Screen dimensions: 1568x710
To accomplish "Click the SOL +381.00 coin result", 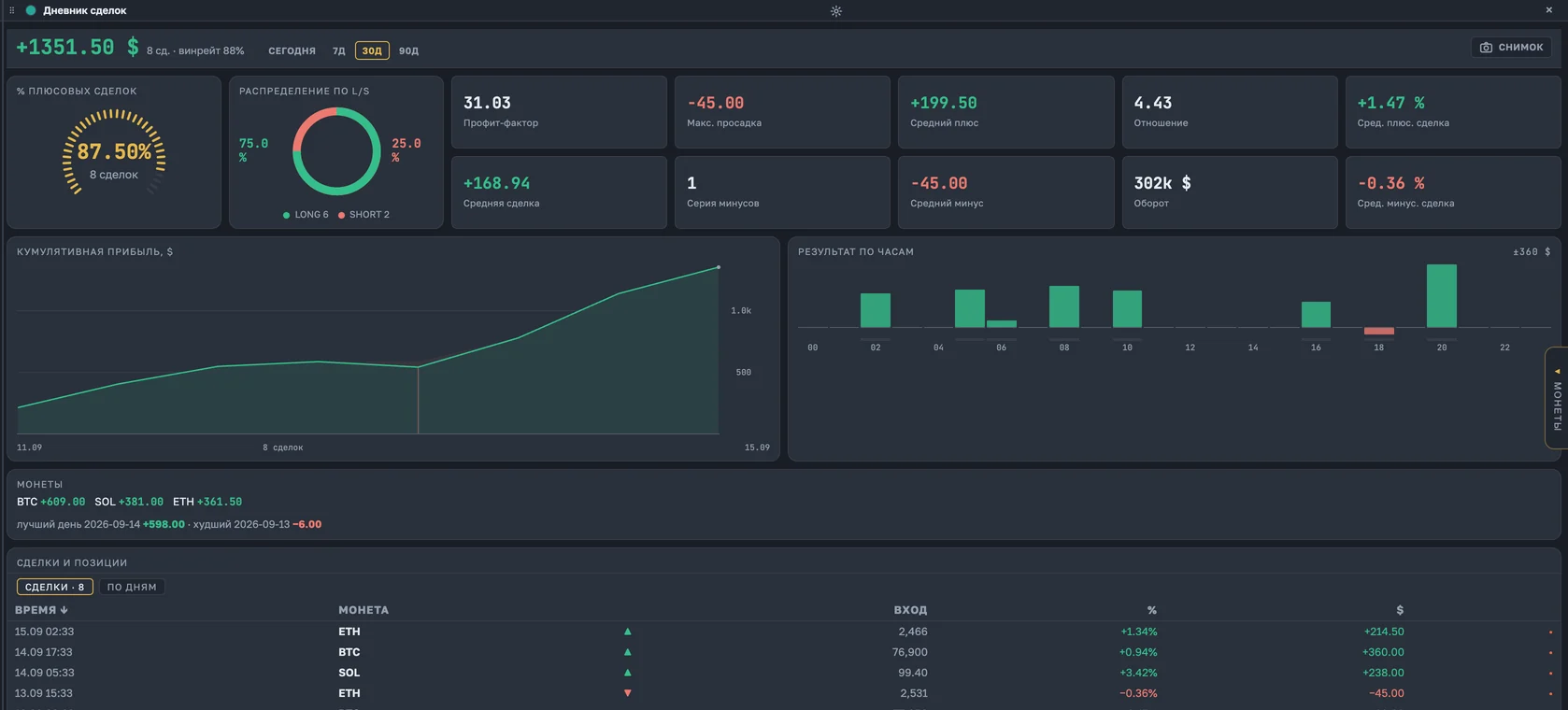I will [129, 502].
